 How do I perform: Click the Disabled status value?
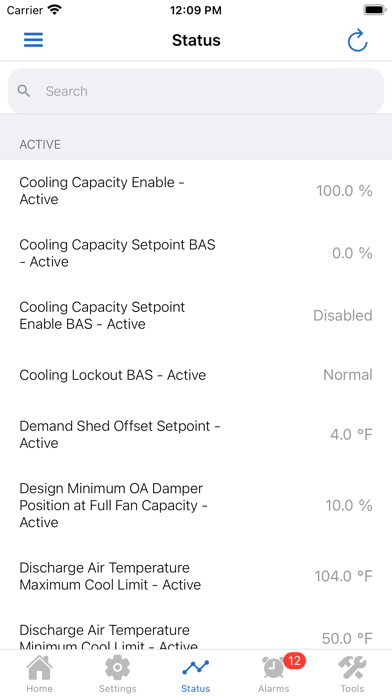343,315
